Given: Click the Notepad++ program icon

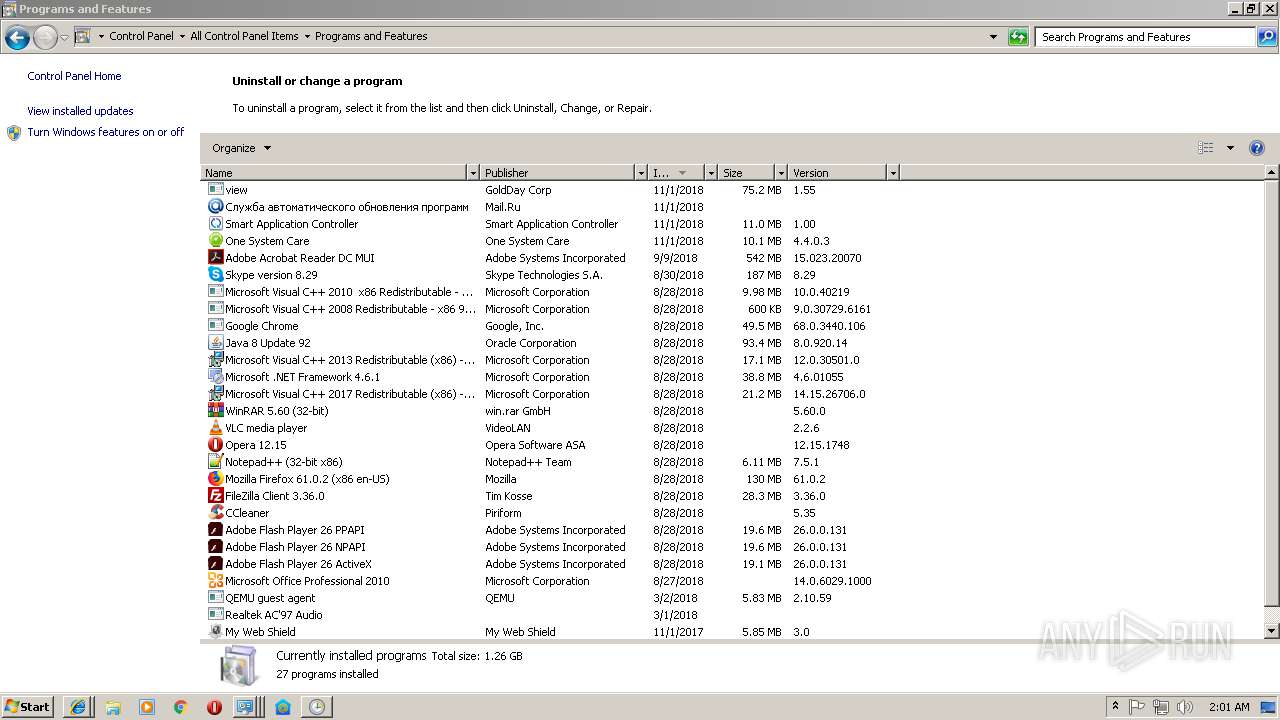Looking at the screenshot, I should pyautogui.click(x=215, y=461).
